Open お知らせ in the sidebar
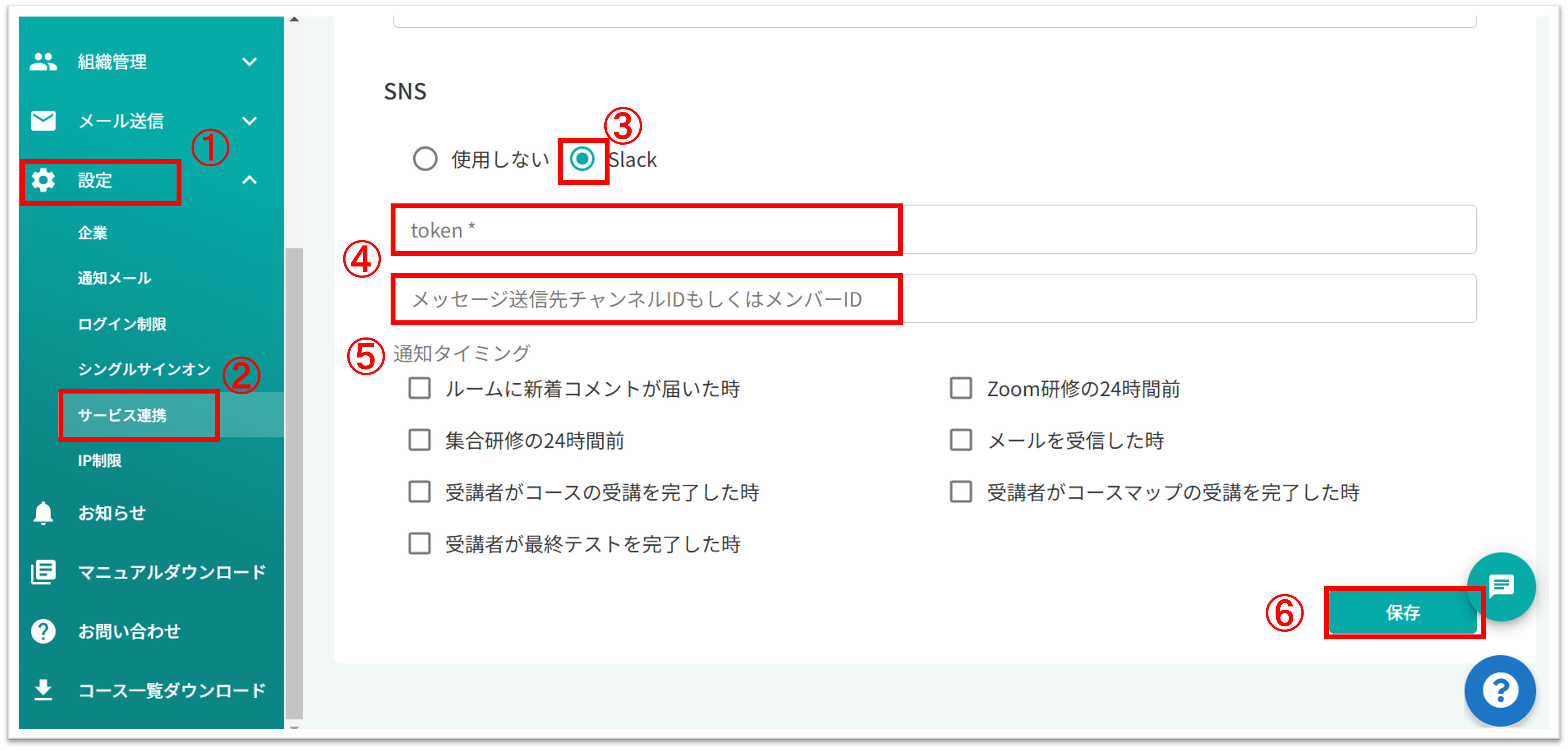This screenshot has width=1568, height=750. 111,513
